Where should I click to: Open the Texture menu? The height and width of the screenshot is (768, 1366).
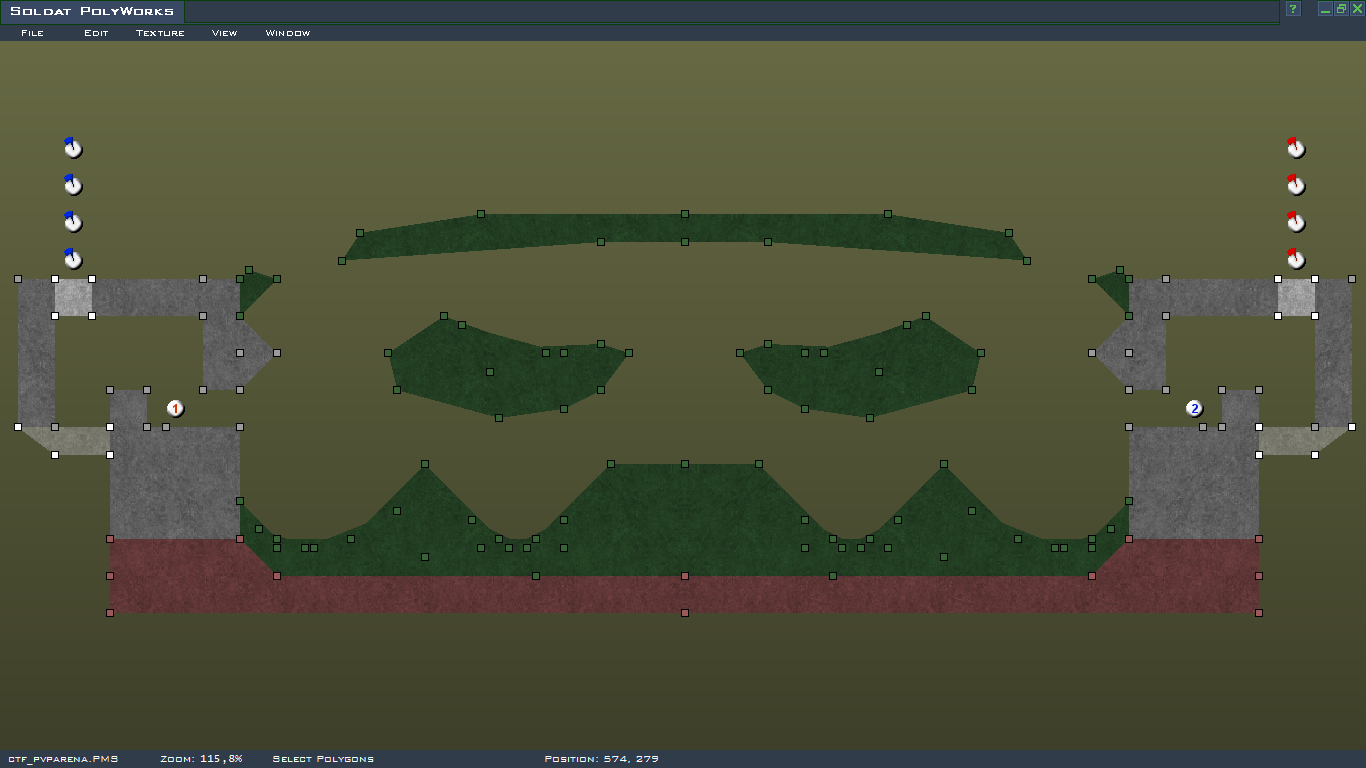160,33
